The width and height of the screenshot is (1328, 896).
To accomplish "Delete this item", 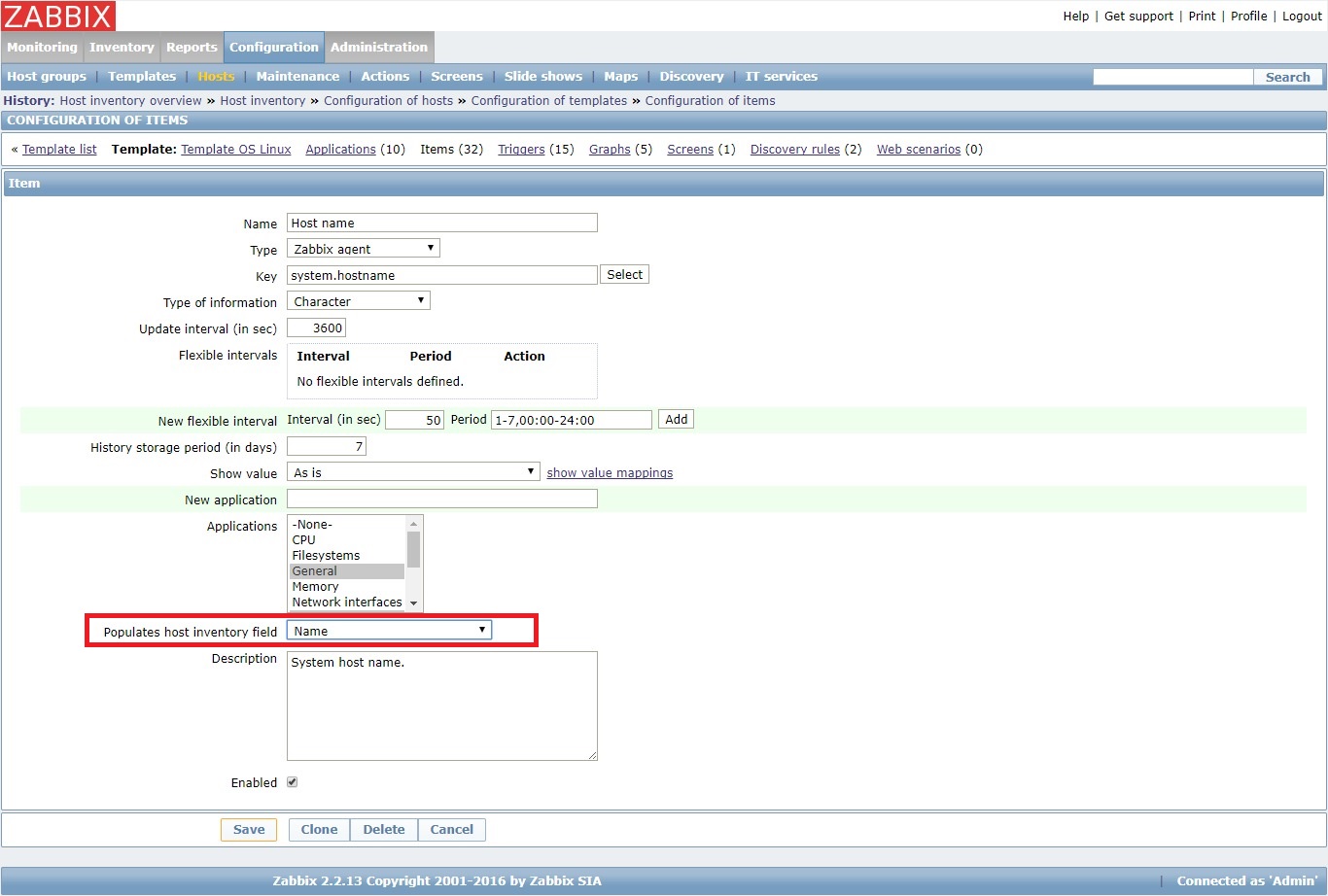I will coord(383,829).
